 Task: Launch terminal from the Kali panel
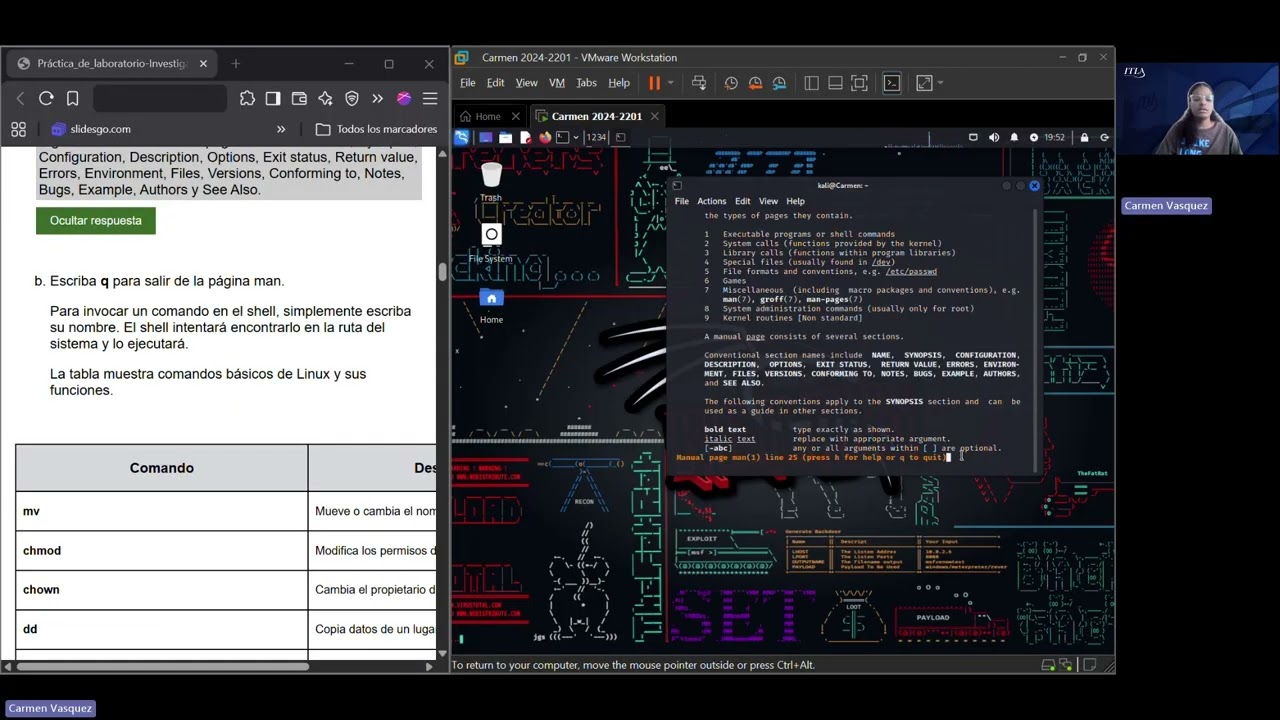pyautogui.click(x=562, y=137)
